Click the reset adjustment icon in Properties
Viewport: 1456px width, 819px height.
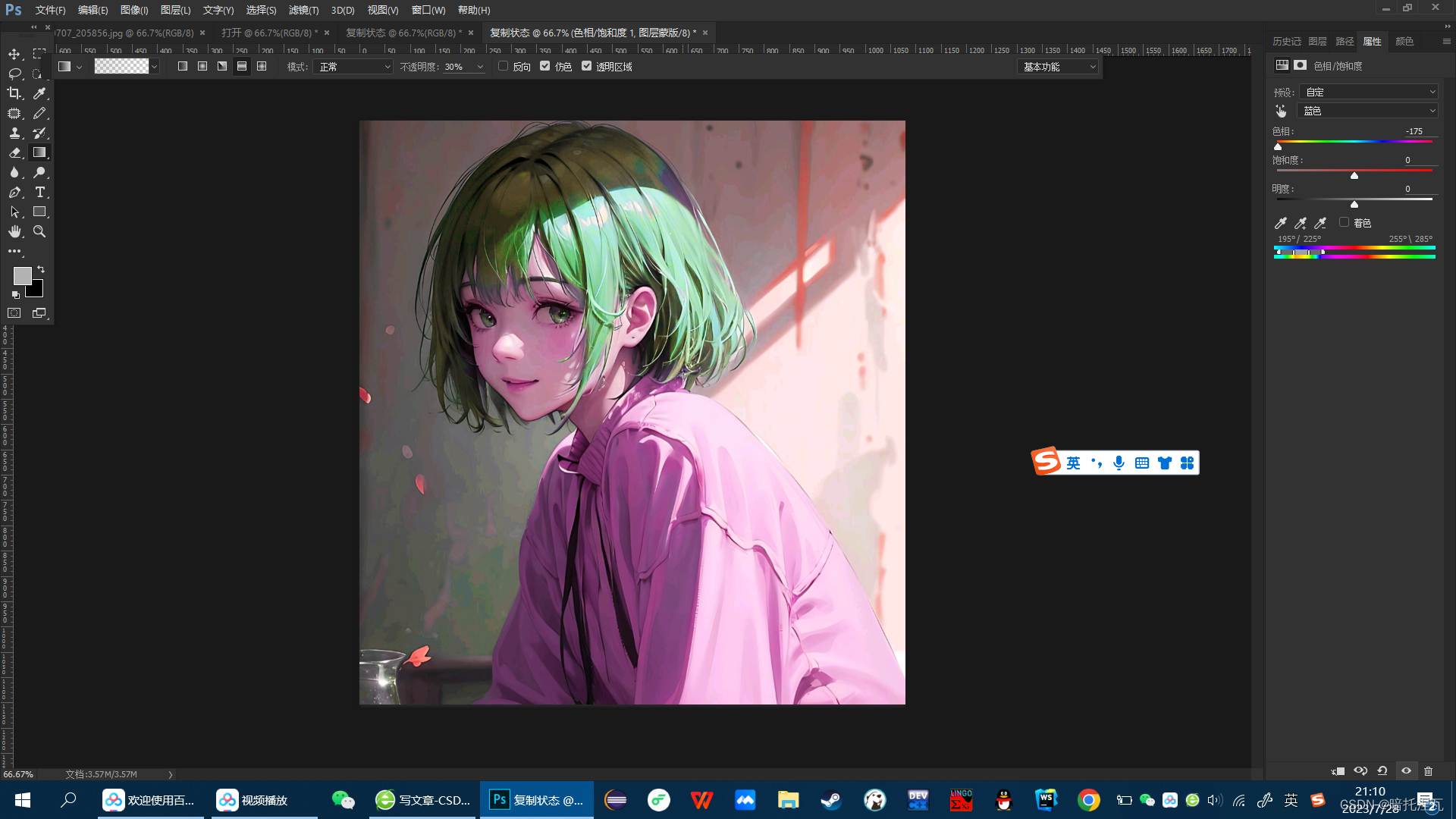point(1382,770)
